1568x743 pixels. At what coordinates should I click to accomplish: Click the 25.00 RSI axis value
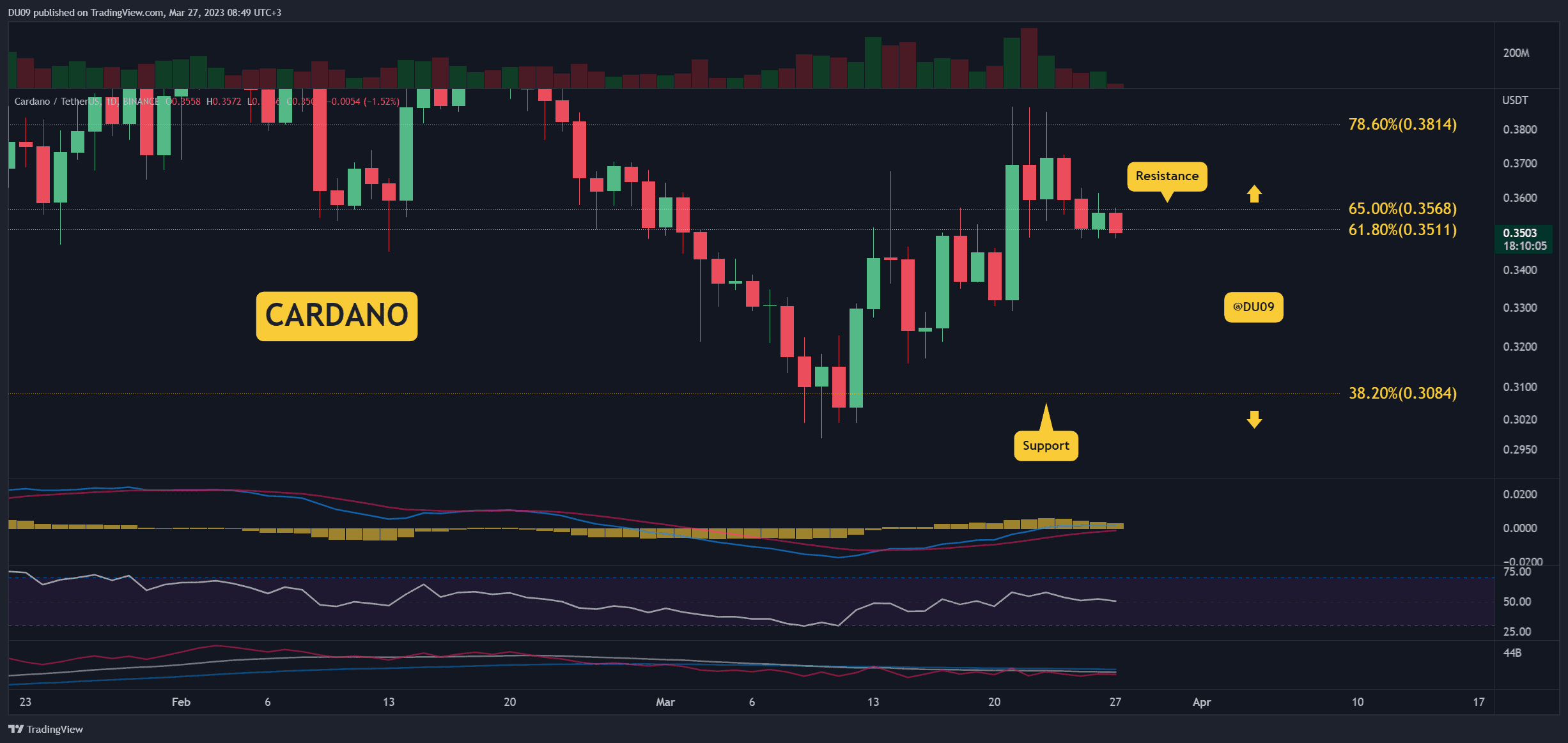(1518, 632)
